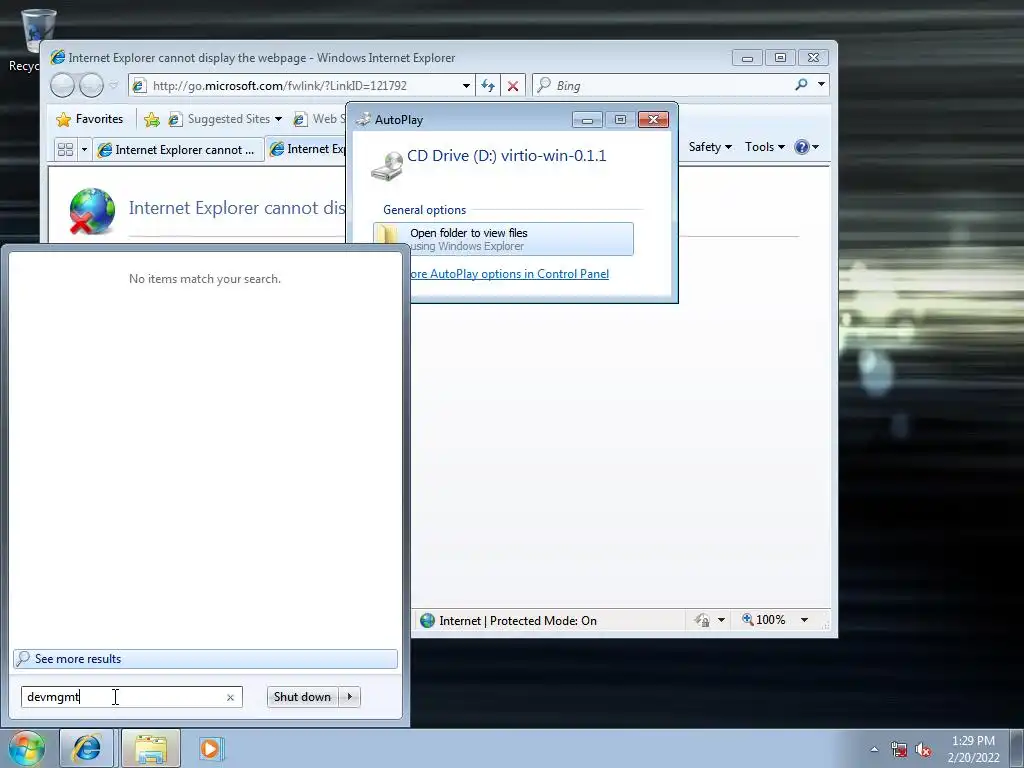This screenshot has width=1024, height=768.
Task: Click the IE address bar URL
Action: [280, 86]
